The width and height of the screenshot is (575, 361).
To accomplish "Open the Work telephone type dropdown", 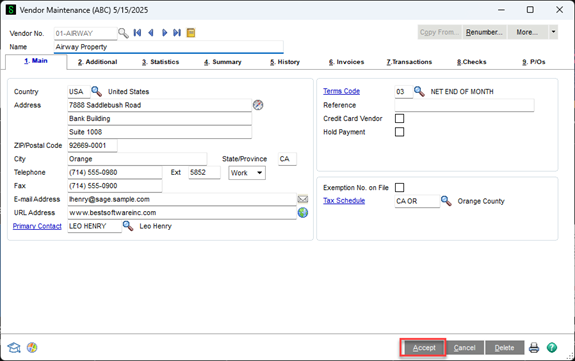I will [x=247, y=173].
